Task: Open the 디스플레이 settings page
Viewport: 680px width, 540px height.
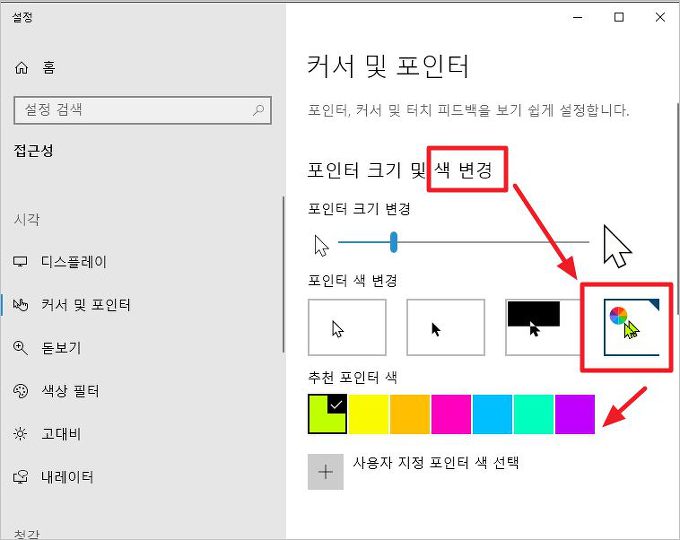Action: coord(74,262)
